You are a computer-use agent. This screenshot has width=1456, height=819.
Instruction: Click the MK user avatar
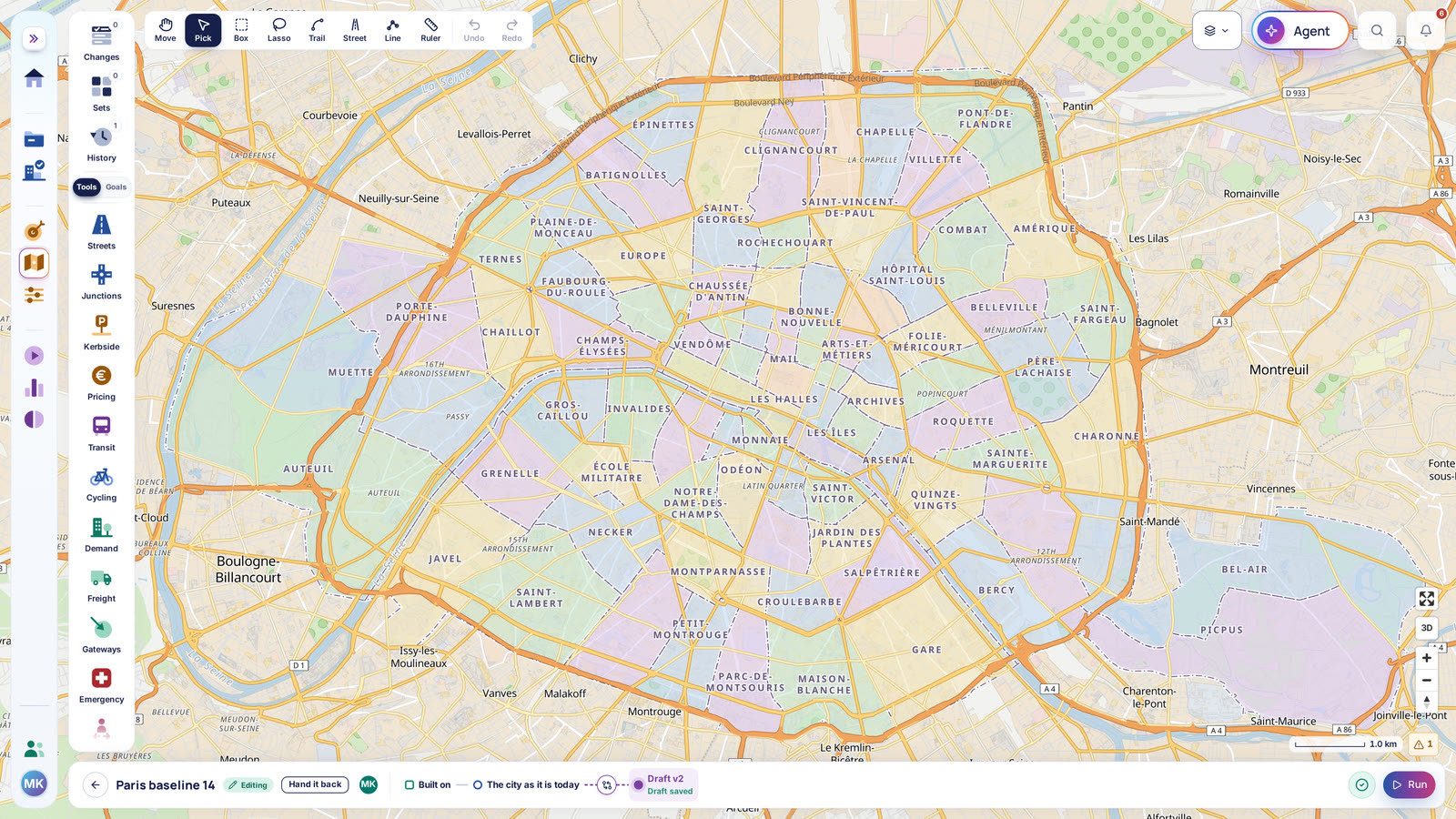pyautogui.click(x=34, y=784)
